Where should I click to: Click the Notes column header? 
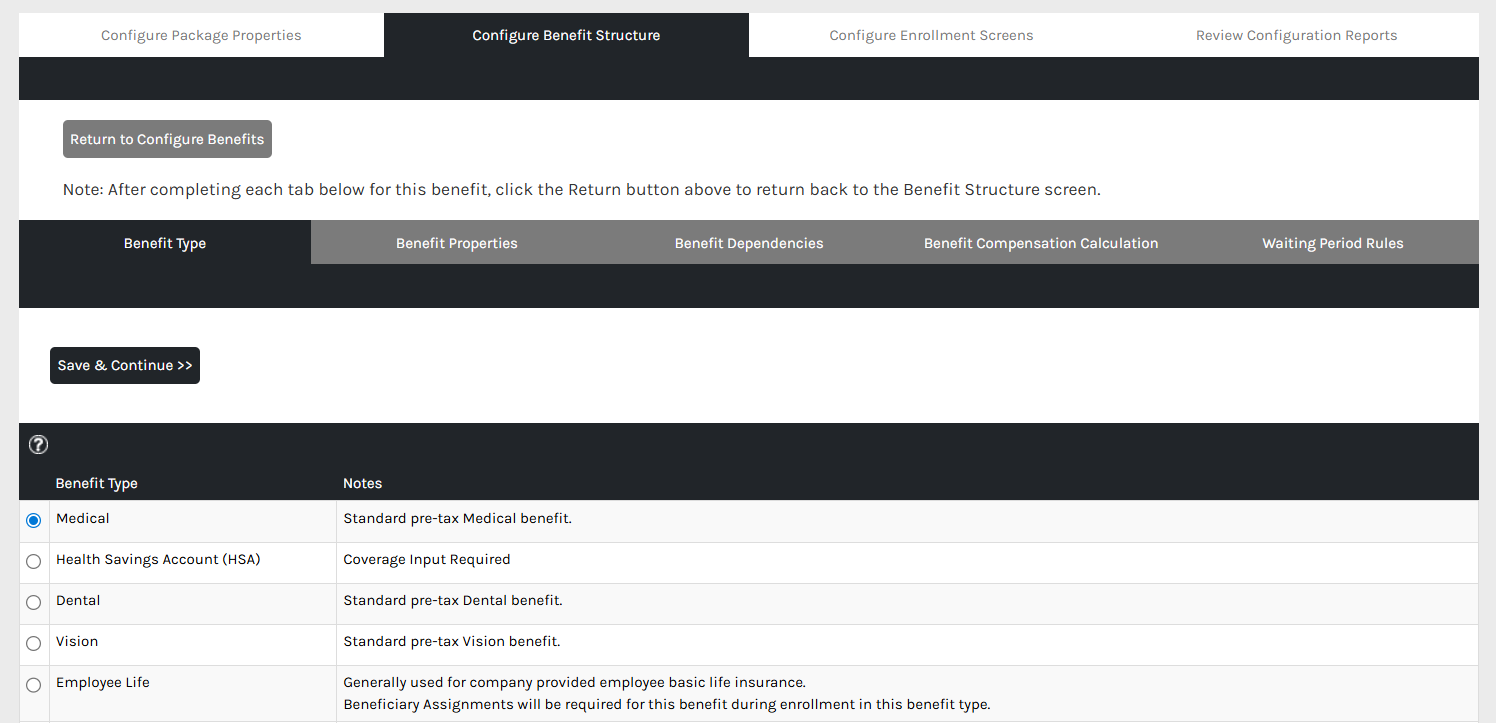pos(363,483)
